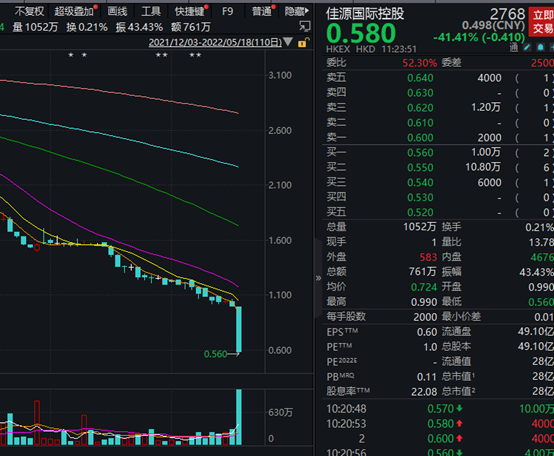Click 量 1052万 in the chart header
The image size is (554, 456).
(35, 27)
